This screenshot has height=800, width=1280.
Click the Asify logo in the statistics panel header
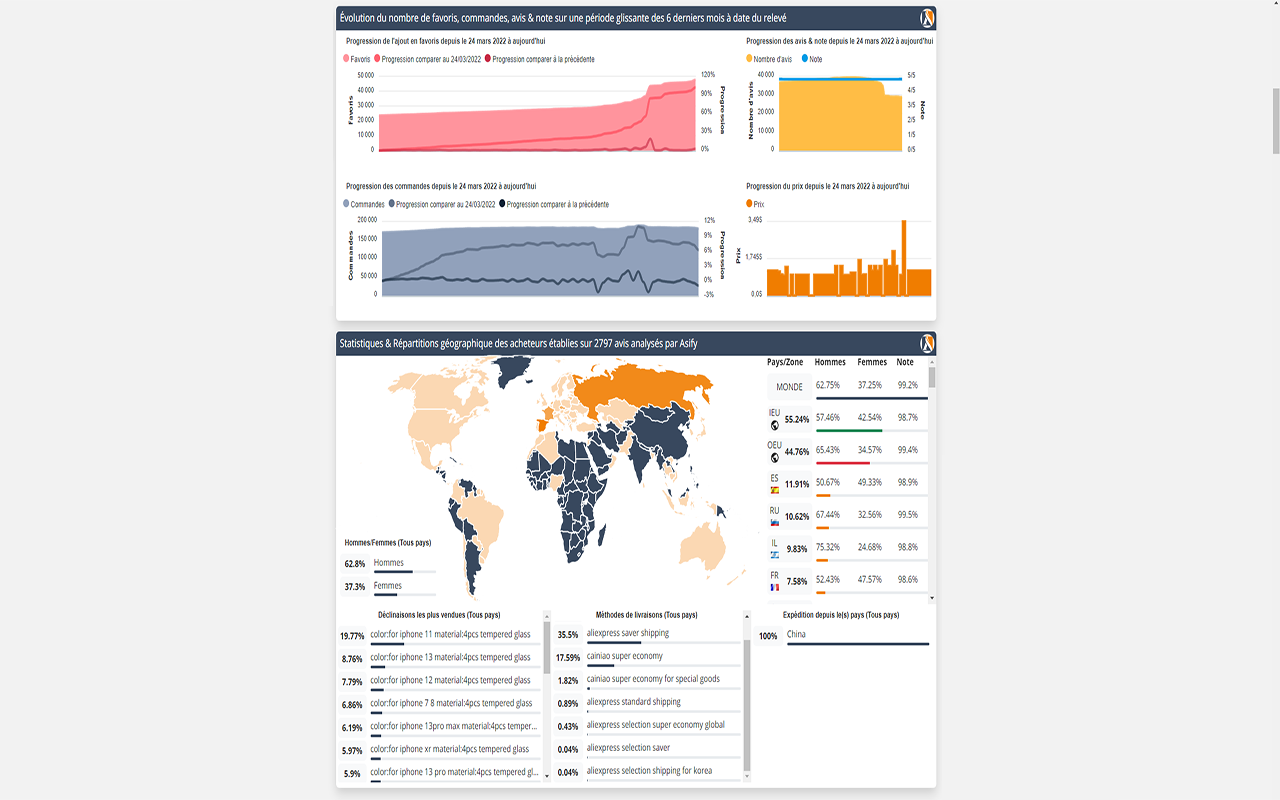click(927, 343)
